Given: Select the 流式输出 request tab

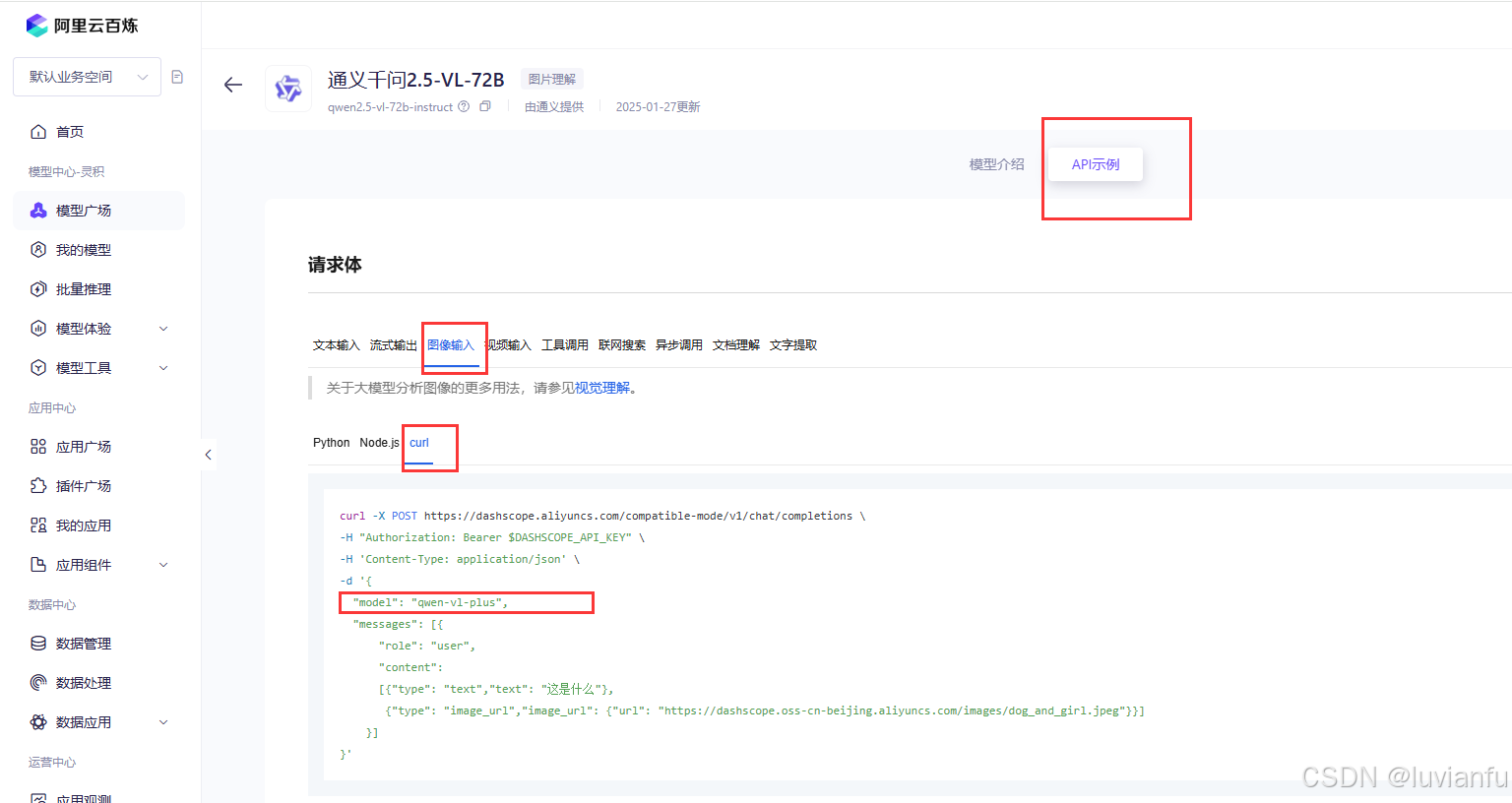Looking at the screenshot, I should [x=394, y=345].
